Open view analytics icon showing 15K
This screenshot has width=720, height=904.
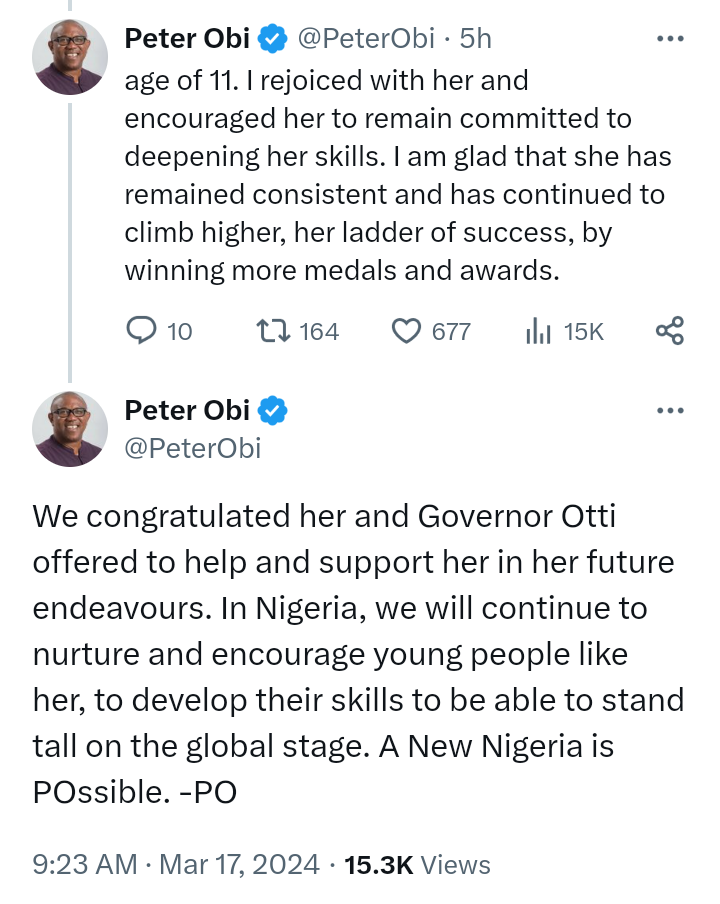[x=539, y=330]
